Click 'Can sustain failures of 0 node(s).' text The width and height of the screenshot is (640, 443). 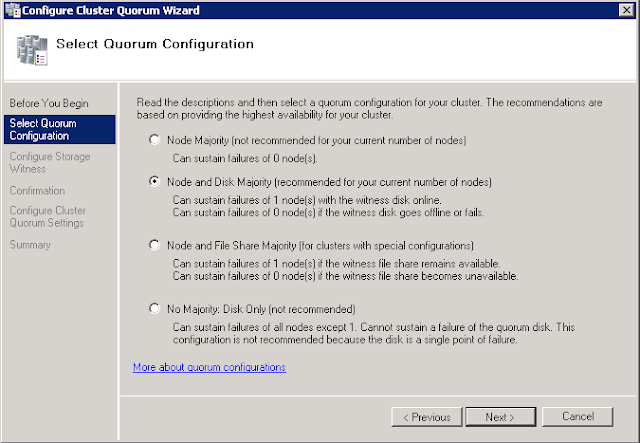[x=245, y=158]
